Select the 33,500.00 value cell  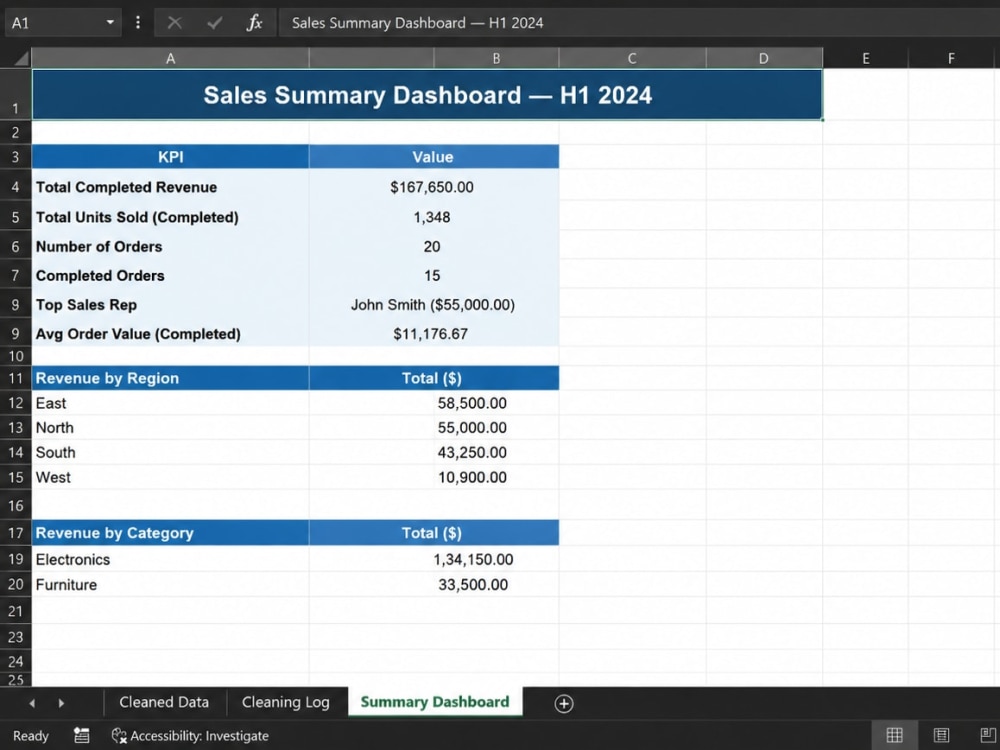[434, 585]
